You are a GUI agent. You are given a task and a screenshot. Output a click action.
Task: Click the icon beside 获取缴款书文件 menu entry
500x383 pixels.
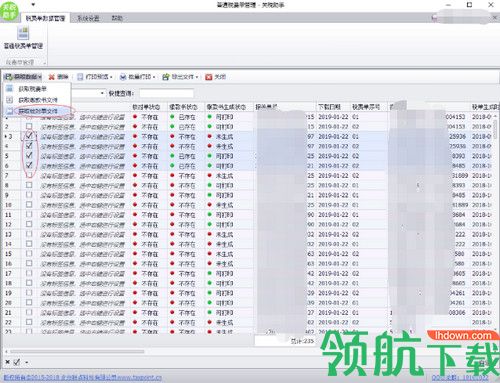point(10,100)
